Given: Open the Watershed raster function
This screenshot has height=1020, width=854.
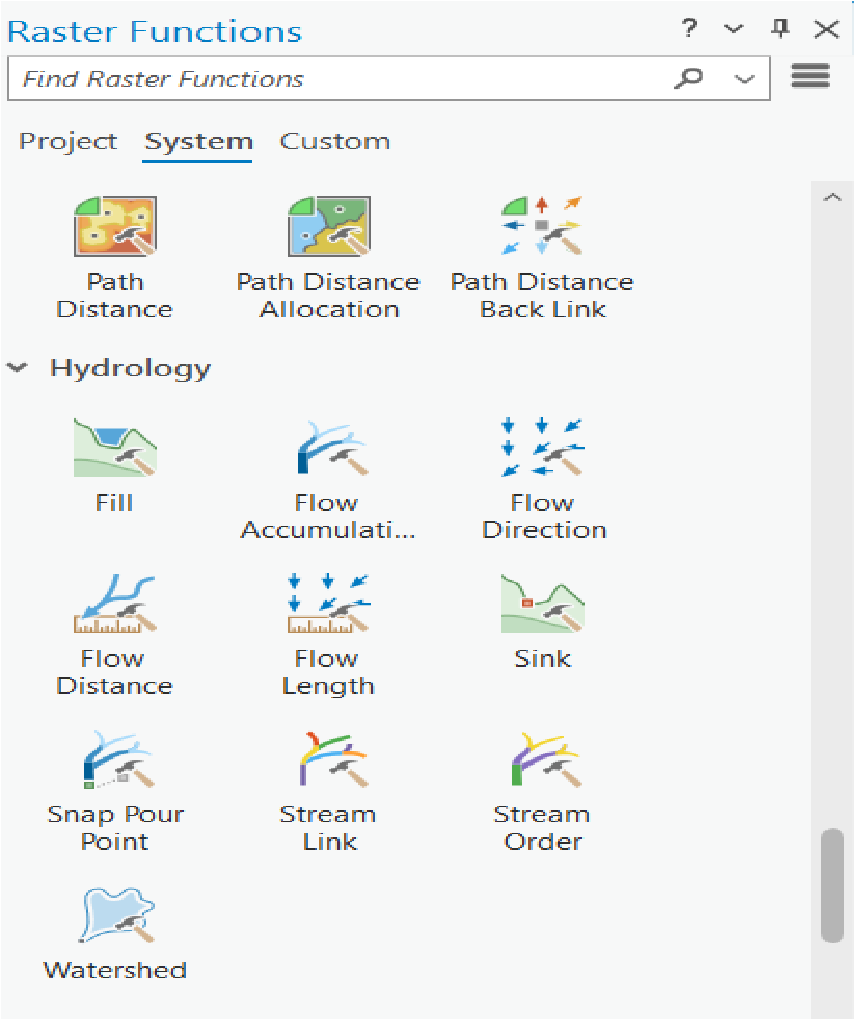Looking at the screenshot, I should [115, 916].
